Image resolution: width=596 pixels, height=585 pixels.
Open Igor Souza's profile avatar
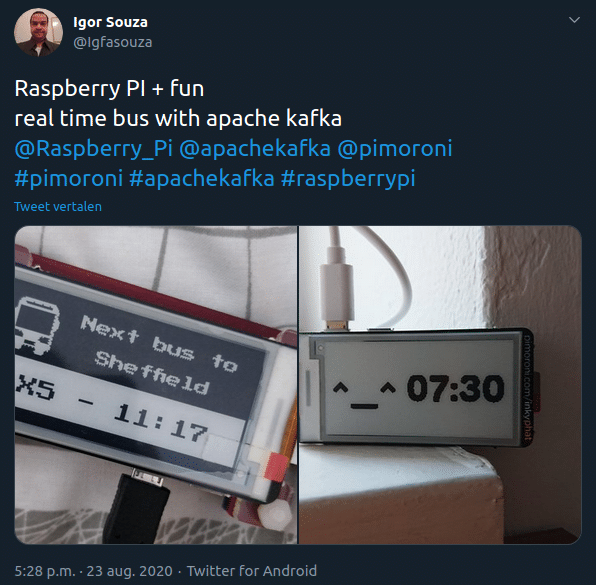pos(38,32)
